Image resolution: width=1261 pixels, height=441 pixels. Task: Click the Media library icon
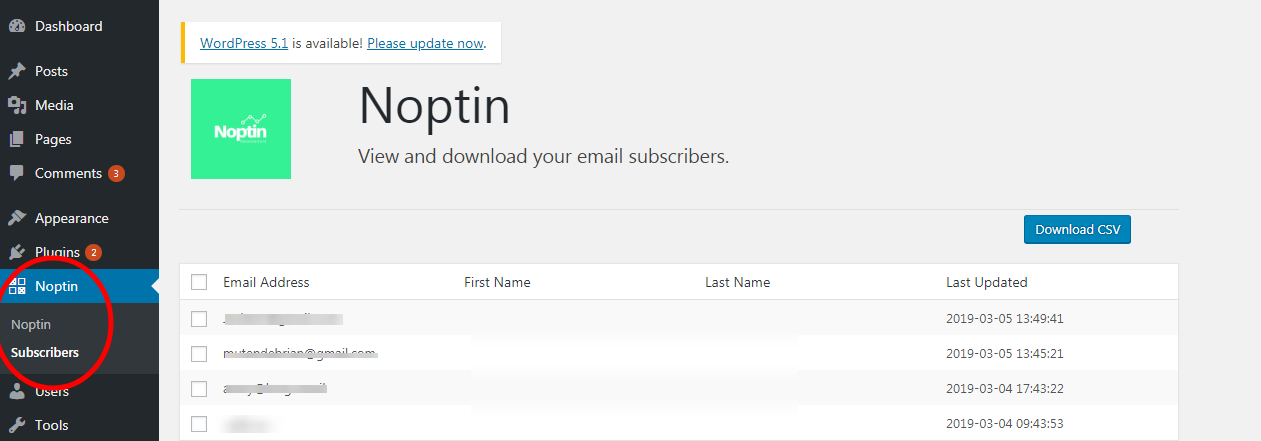pyautogui.click(x=17, y=105)
